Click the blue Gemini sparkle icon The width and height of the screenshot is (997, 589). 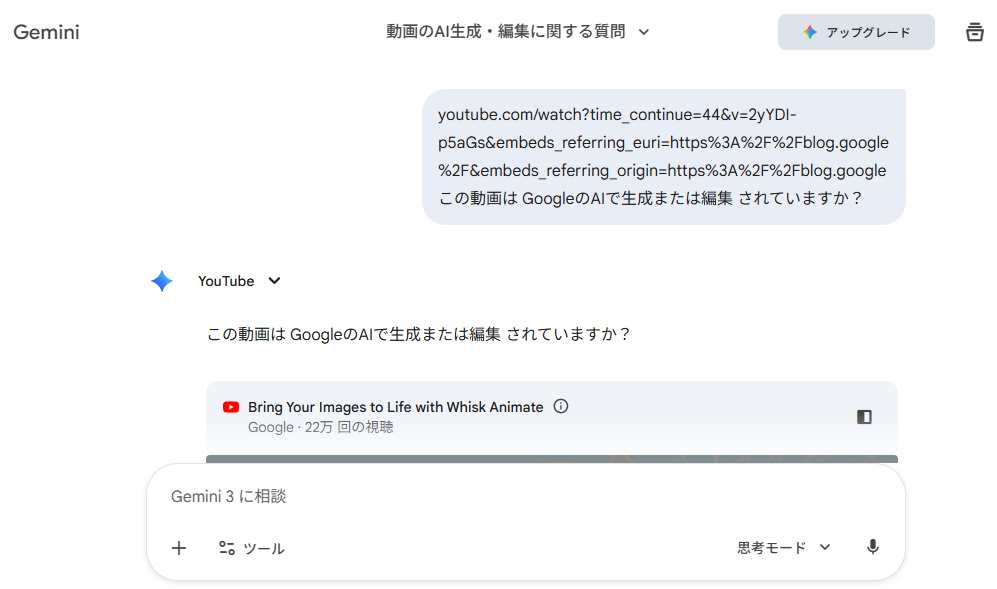pyautogui.click(x=162, y=281)
